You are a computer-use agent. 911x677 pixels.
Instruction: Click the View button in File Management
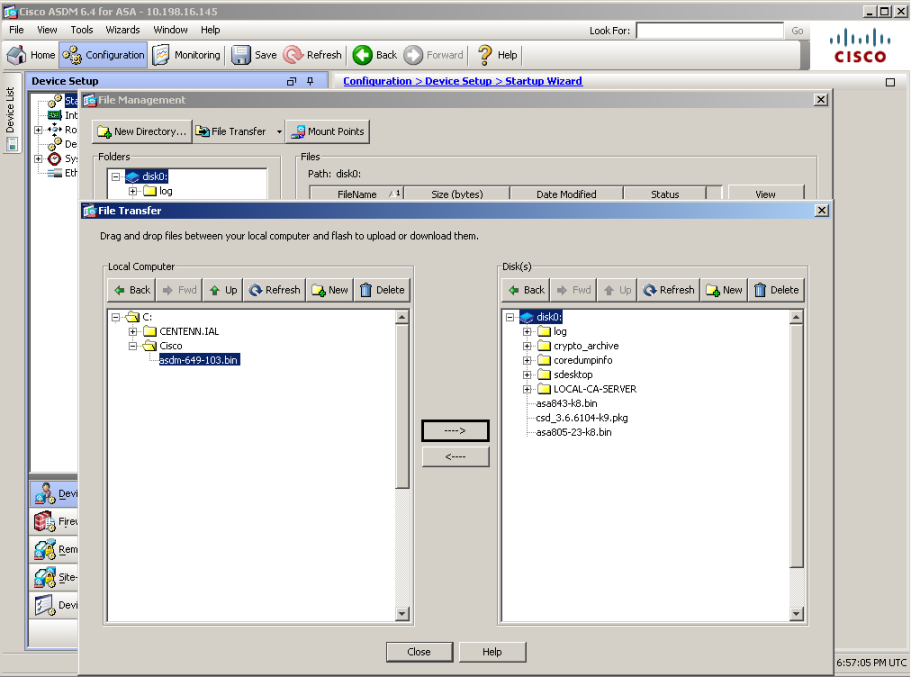coord(766,194)
